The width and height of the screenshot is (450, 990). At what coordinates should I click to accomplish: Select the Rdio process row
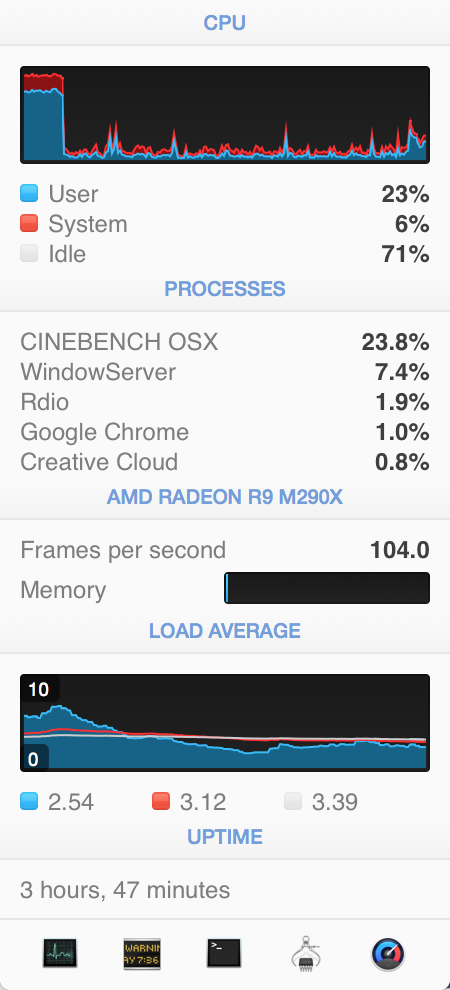coord(225,402)
